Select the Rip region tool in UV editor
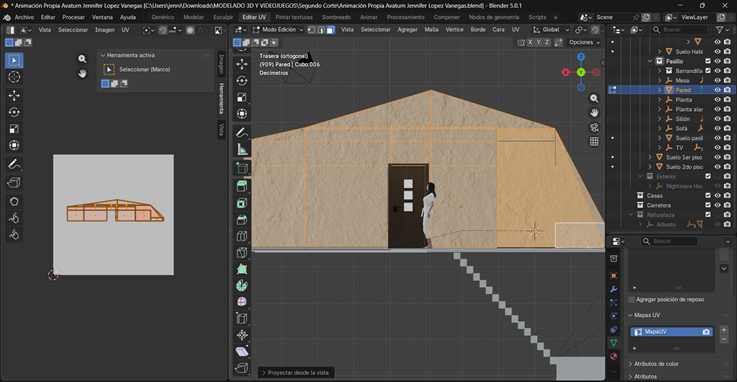 14,183
